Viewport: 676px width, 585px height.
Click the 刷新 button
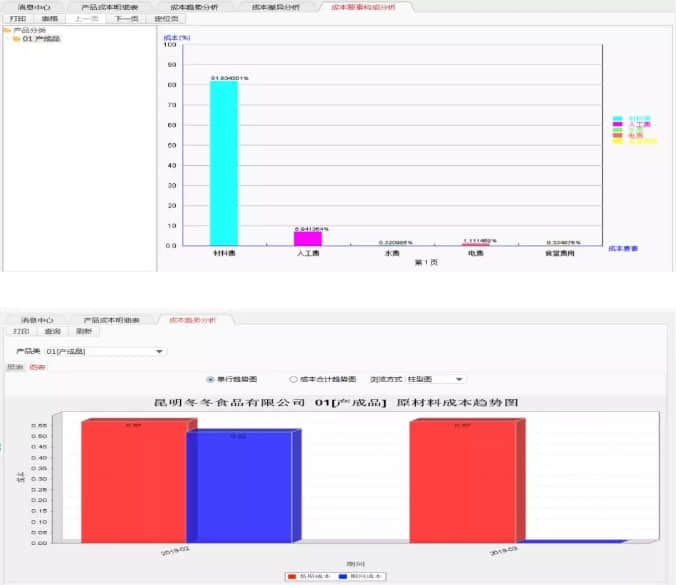click(85, 331)
